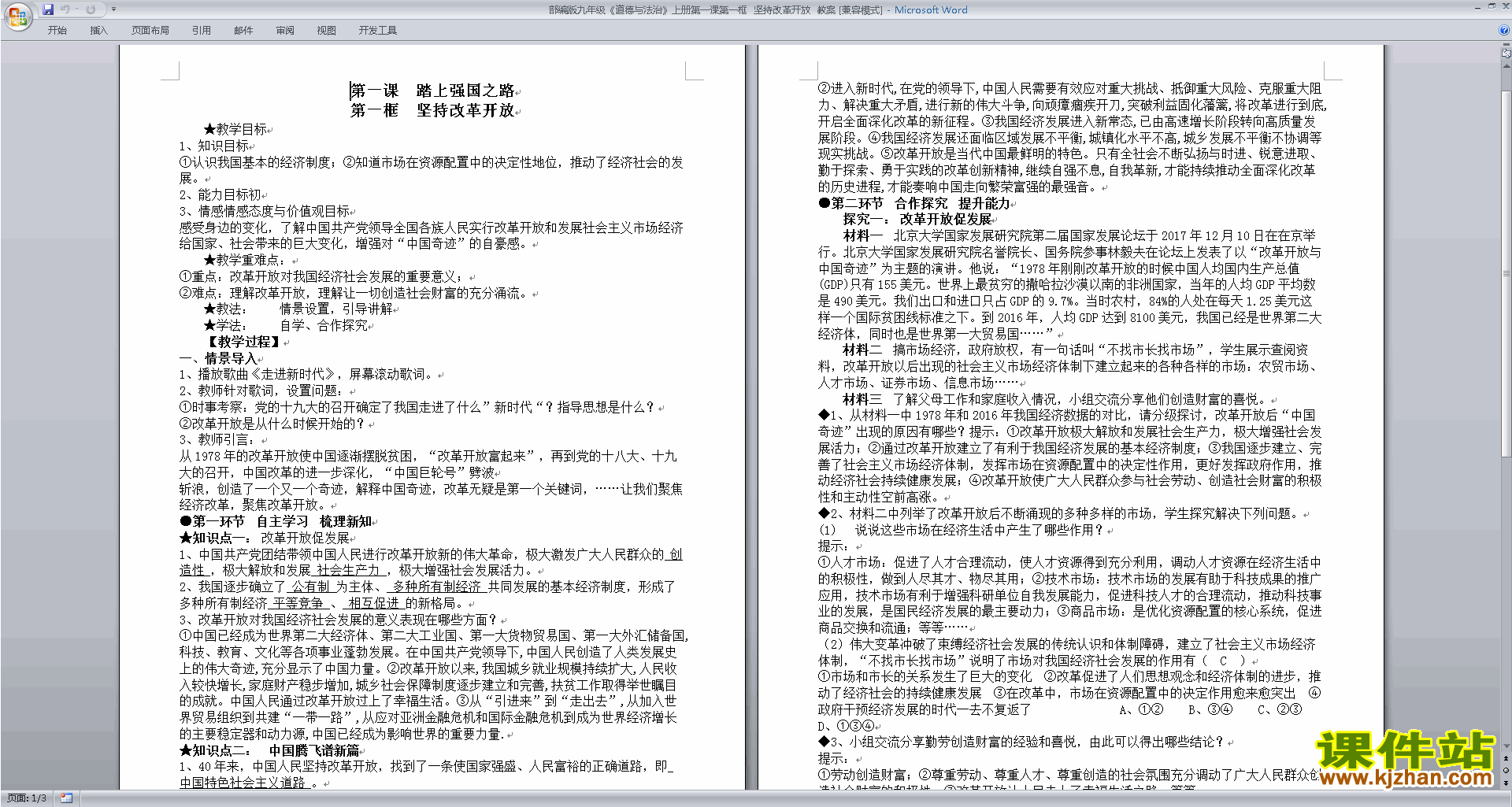Click the Redo icon
The width and height of the screenshot is (1512, 807).
91,9
